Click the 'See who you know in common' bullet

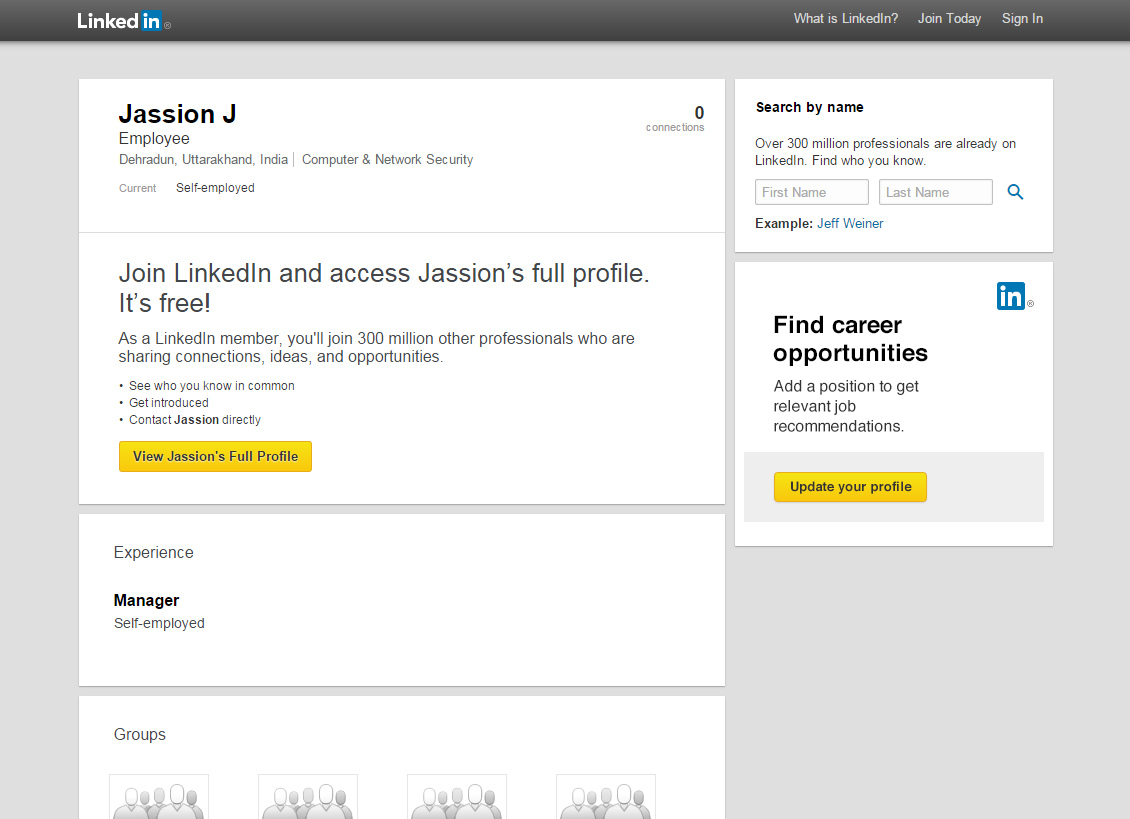click(212, 386)
